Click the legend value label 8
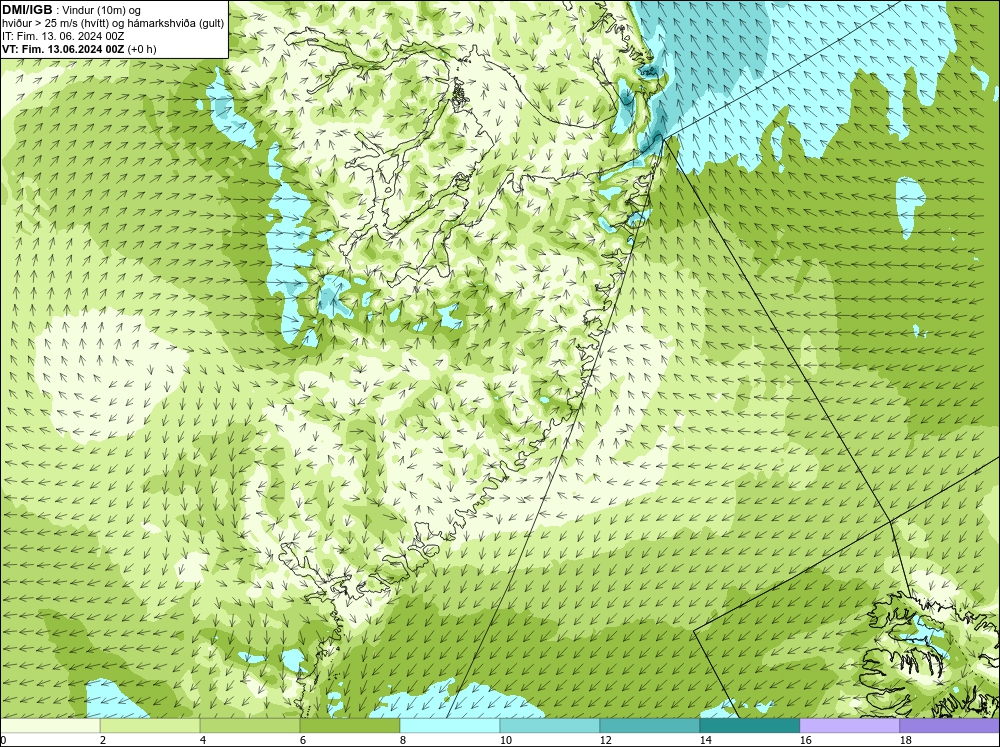Image resolution: width=1000 pixels, height=747 pixels. 403,740
